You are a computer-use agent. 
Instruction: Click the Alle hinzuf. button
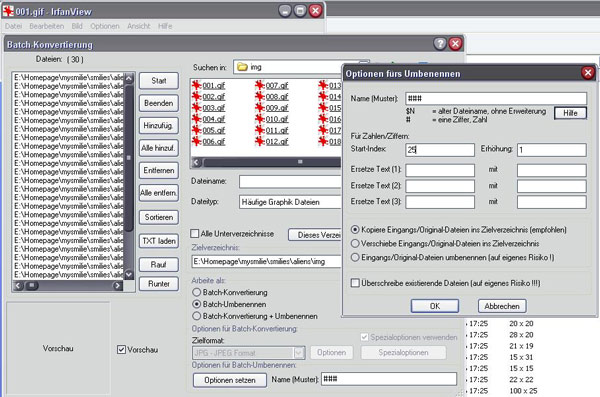coord(158,148)
